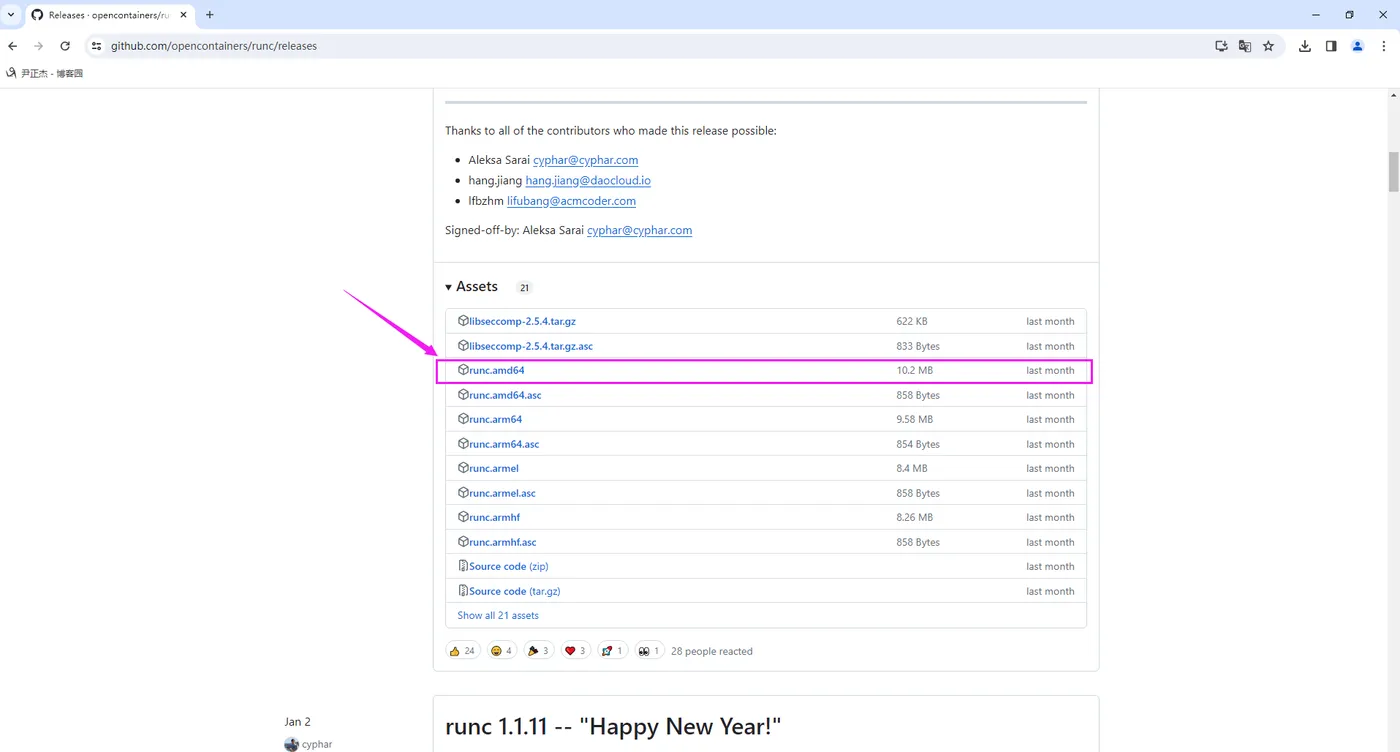Click the 8.26 MB size of runc.armhf
1400x752 pixels.
tap(914, 518)
